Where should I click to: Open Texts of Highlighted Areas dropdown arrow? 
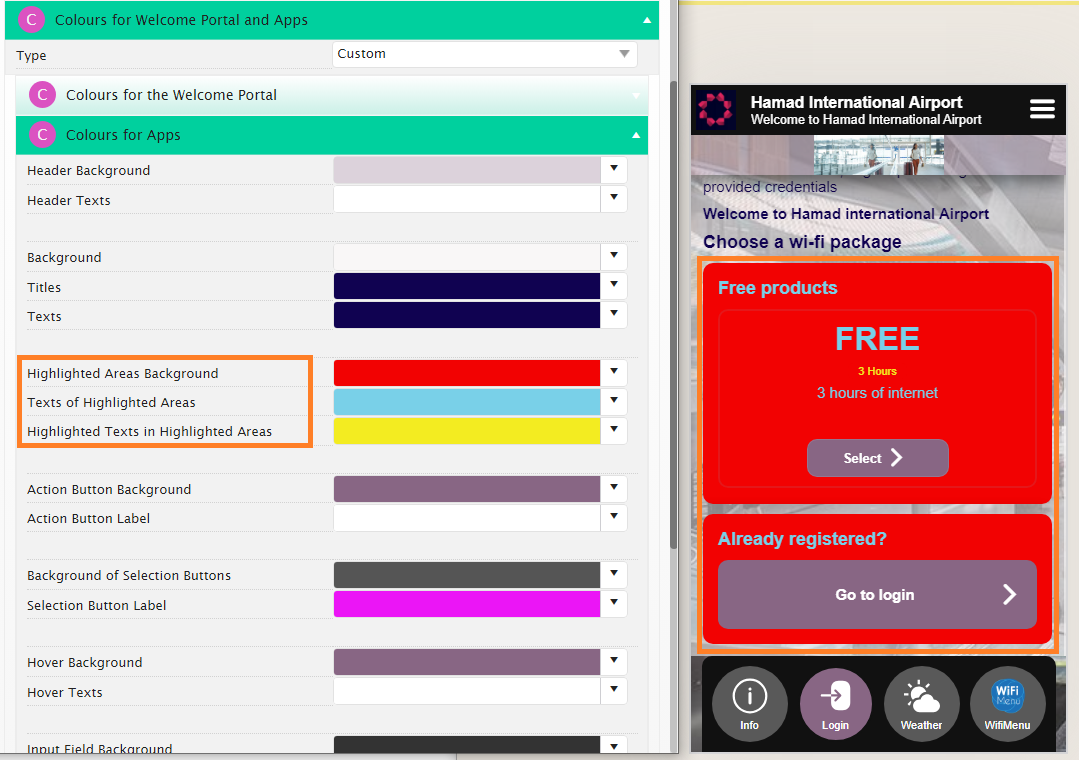point(614,401)
